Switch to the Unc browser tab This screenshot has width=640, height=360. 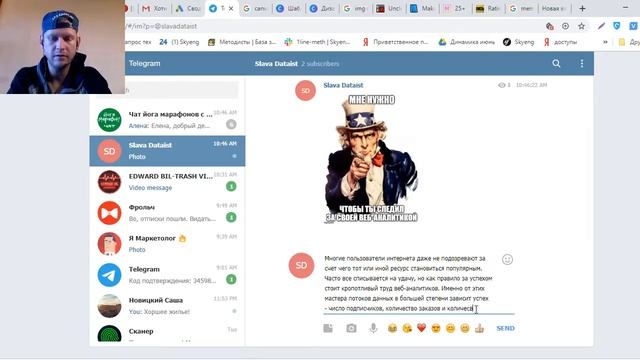389,8
